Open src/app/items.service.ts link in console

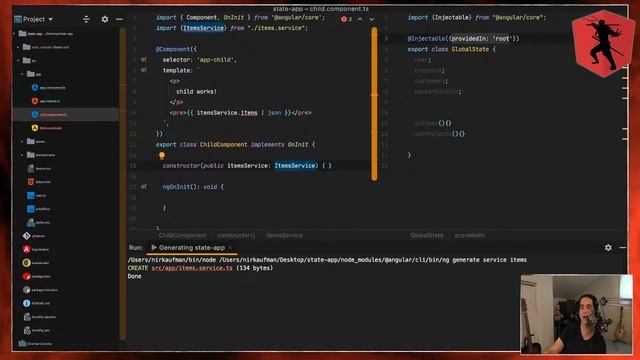point(192,268)
